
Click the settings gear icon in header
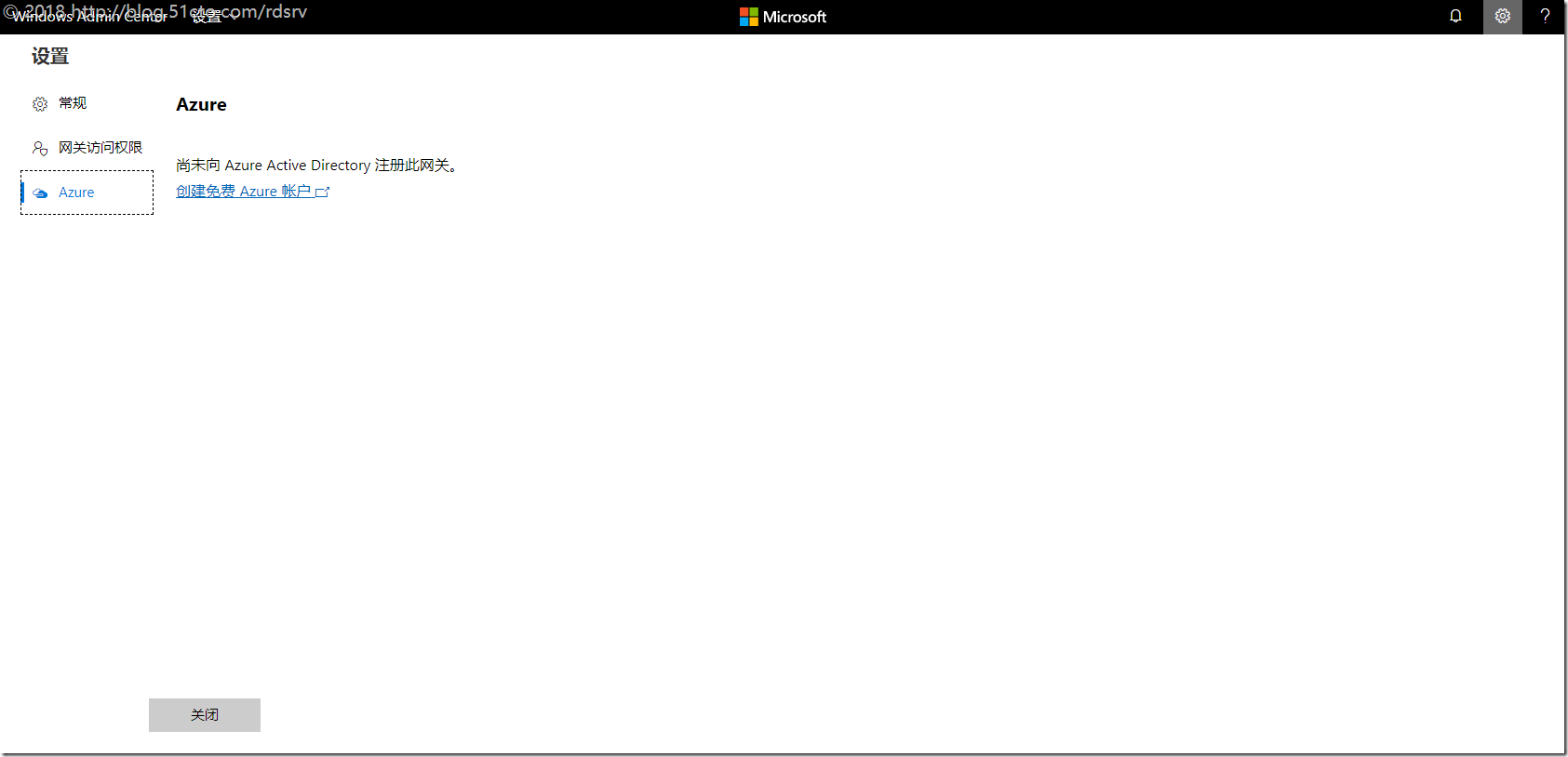coord(1502,16)
